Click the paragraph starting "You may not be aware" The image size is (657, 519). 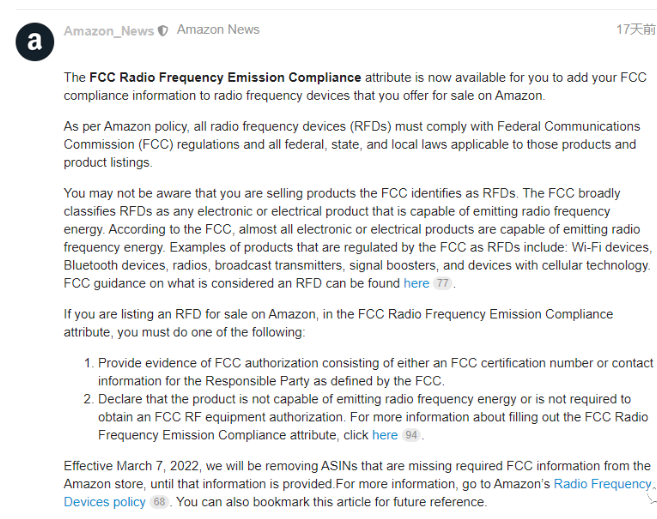358,238
